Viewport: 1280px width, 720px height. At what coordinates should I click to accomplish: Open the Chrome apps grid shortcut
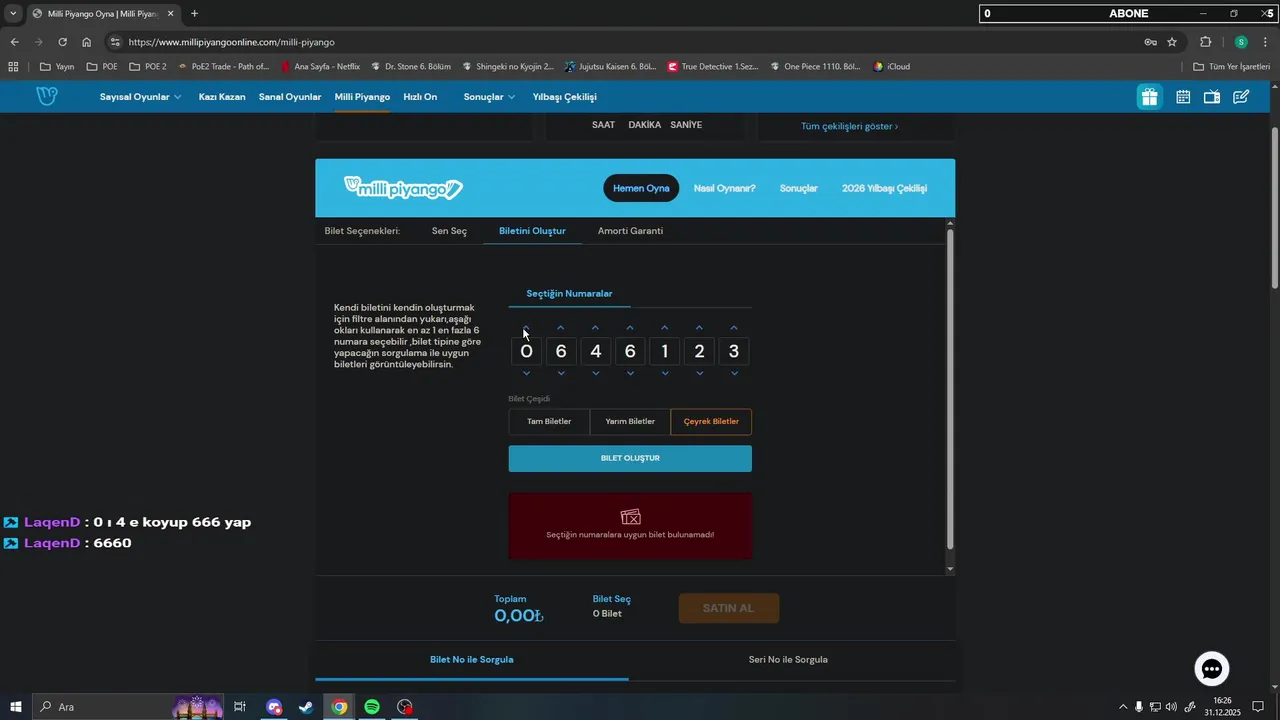click(13, 67)
